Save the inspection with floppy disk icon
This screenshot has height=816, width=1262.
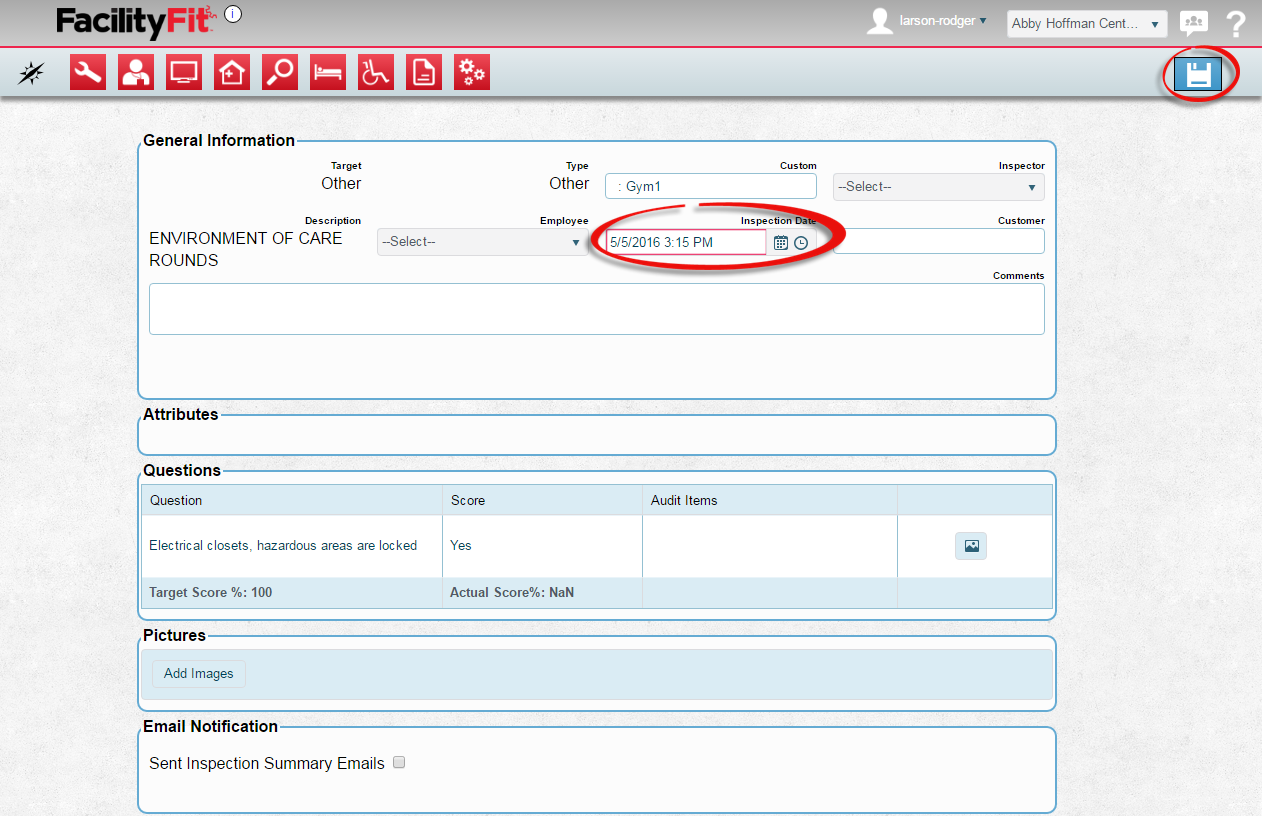tap(1198, 74)
